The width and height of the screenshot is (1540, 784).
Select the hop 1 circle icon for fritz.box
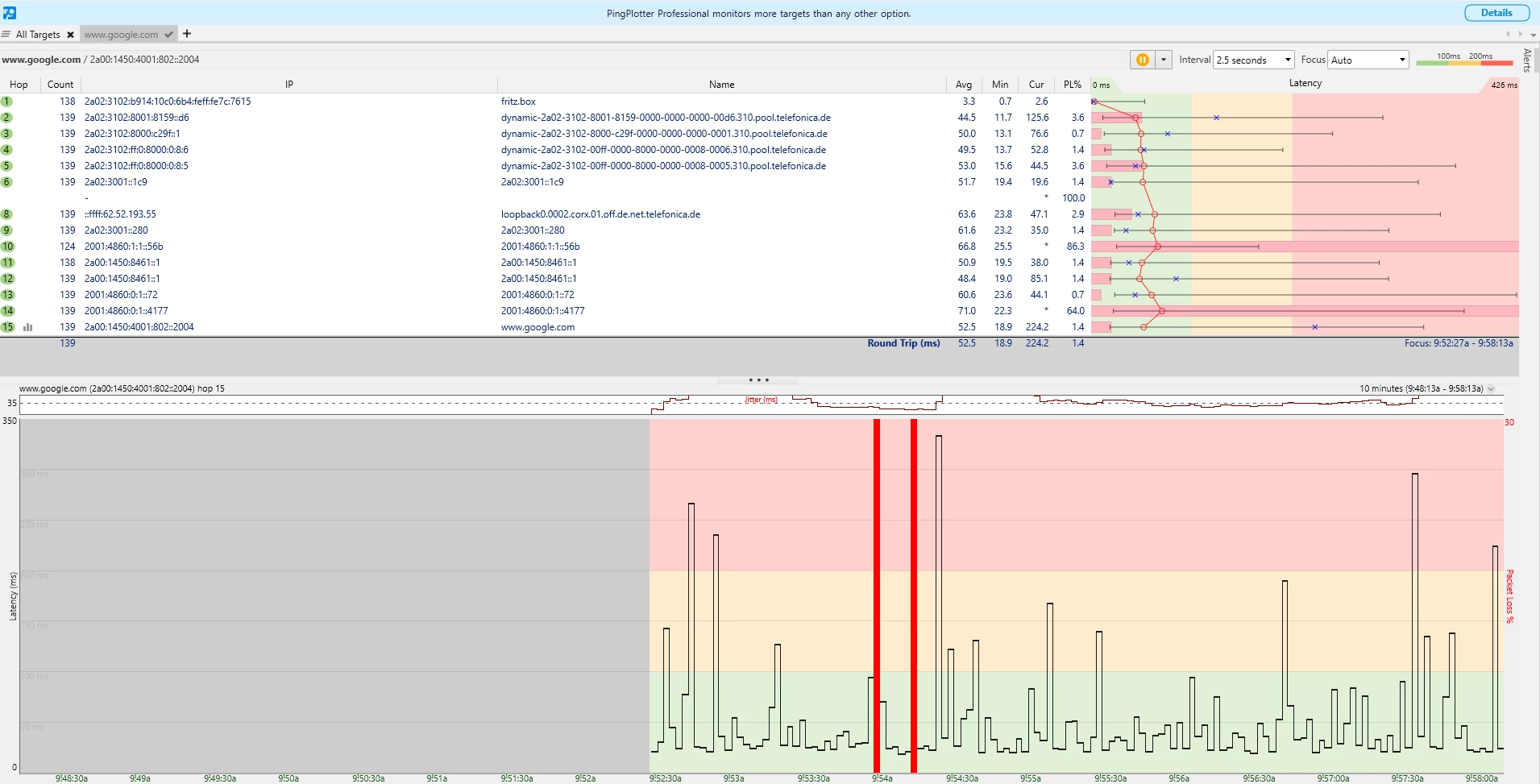[x=6, y=102]
